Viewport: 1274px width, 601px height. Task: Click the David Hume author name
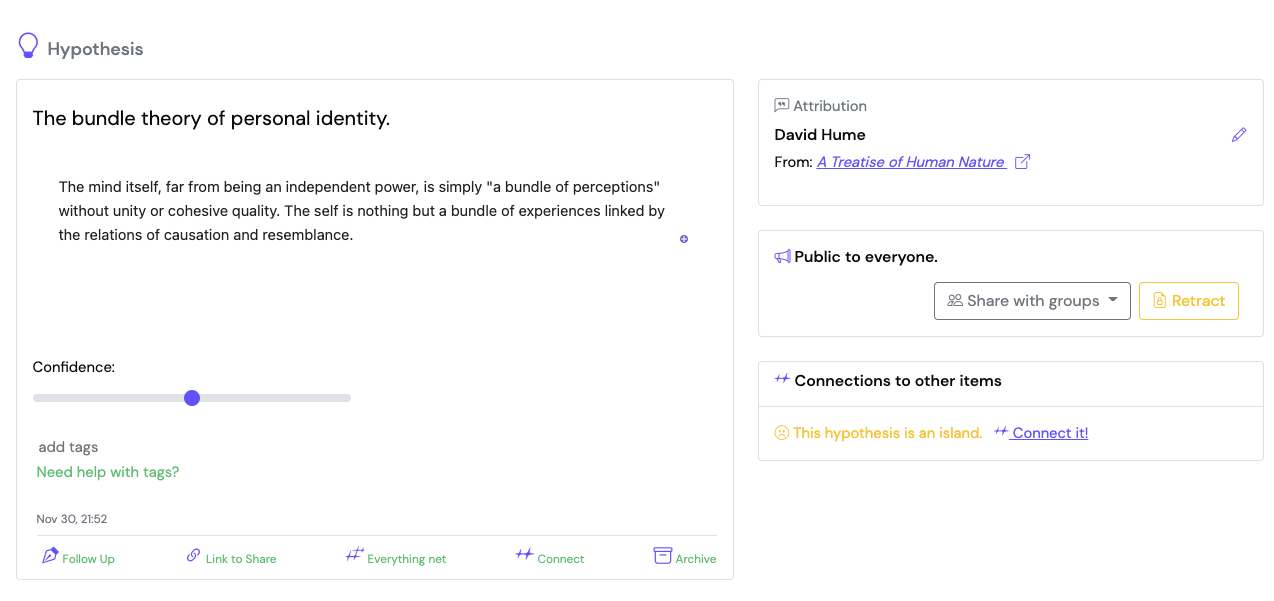(x=820, y=135)
